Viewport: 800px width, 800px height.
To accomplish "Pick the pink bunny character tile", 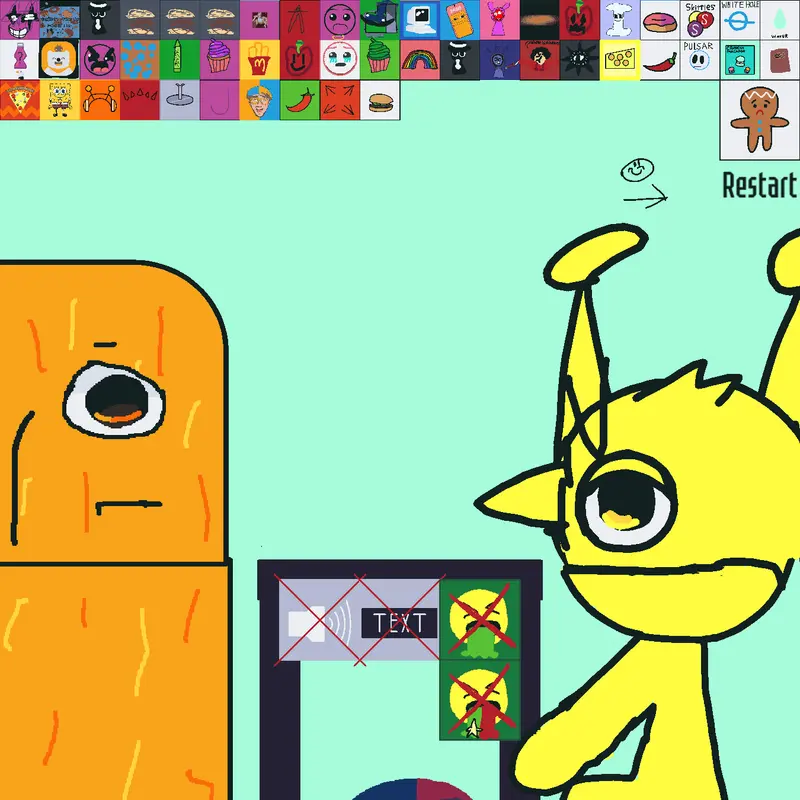I will [x=499, y=20].
